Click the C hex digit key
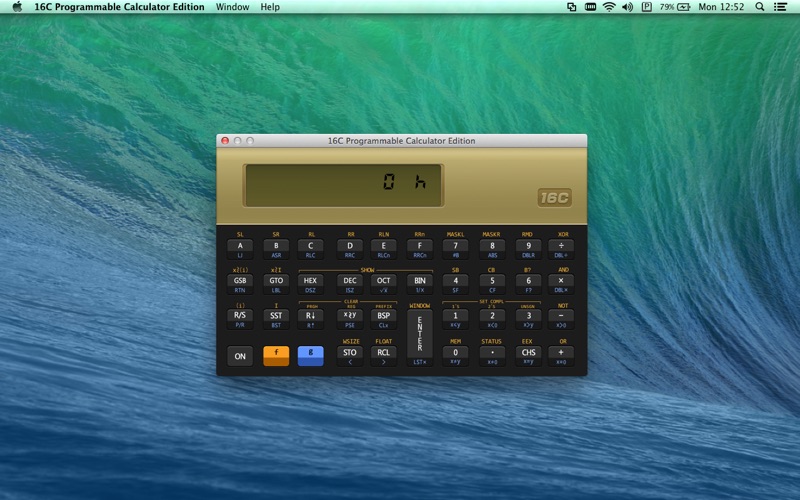Image resolution: width=800 pixels, height=500 pixels. click(x=310, y=249)
